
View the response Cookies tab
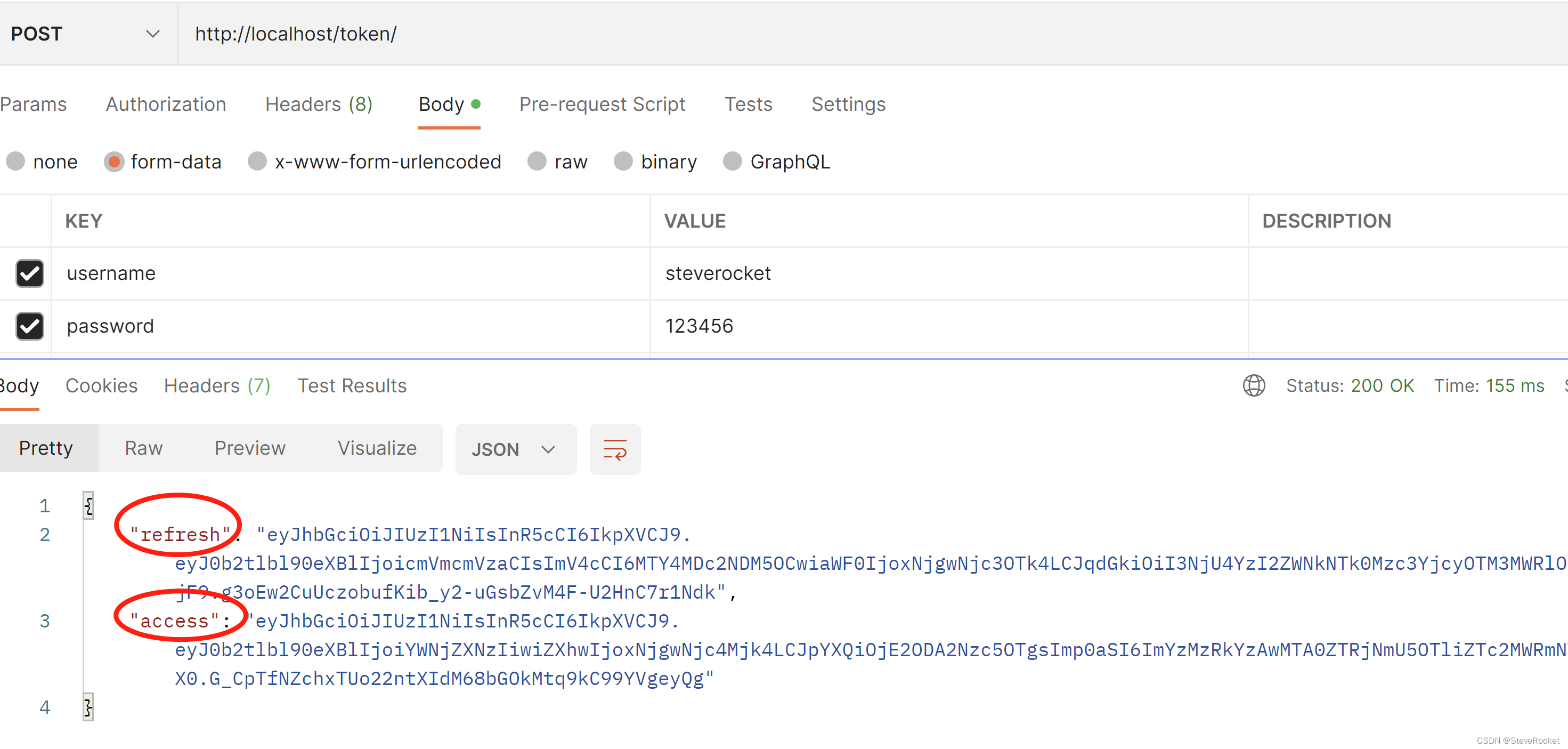point(102,385)
